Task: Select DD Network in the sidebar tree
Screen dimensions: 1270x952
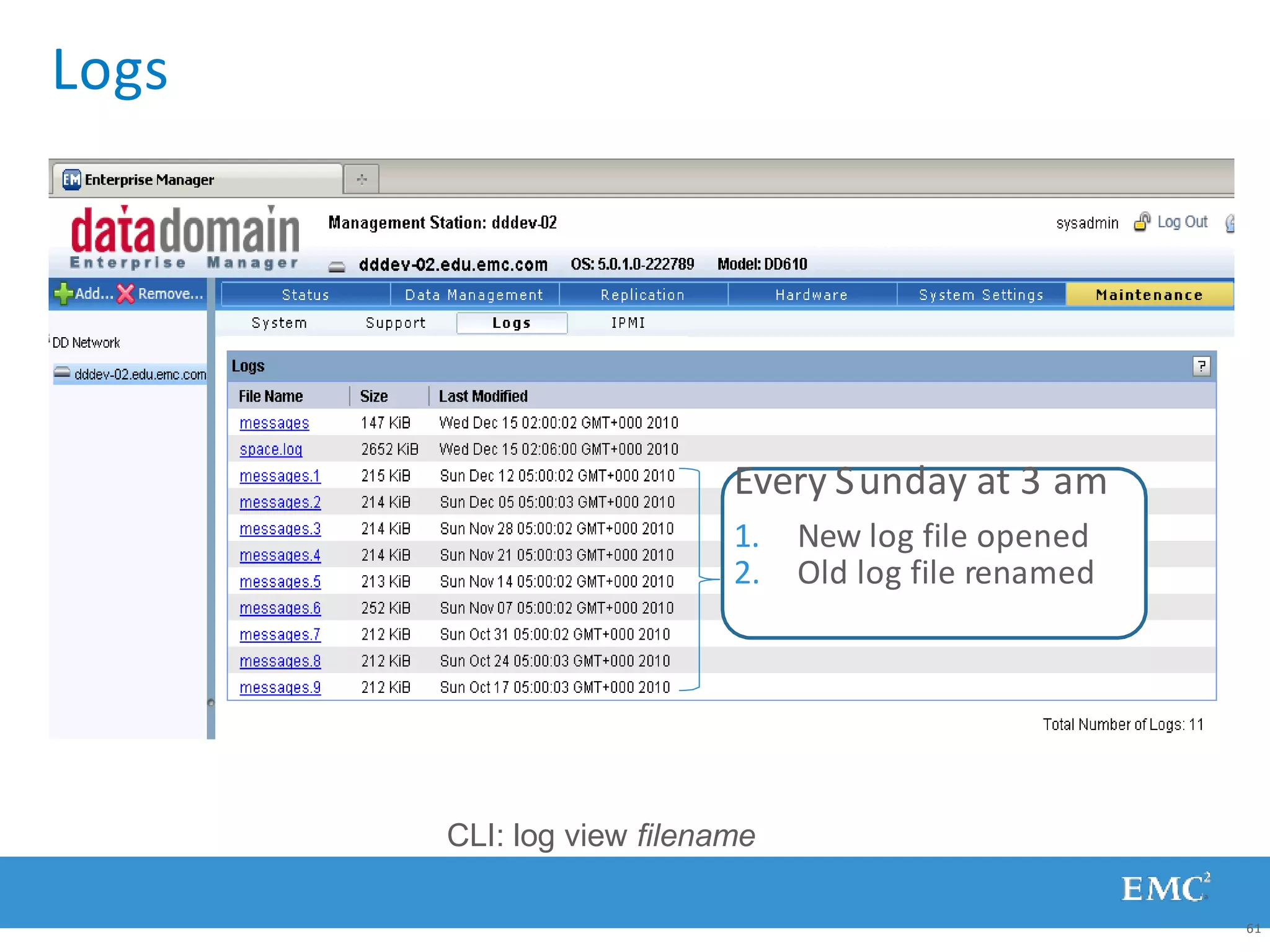Action: point(86,343)
